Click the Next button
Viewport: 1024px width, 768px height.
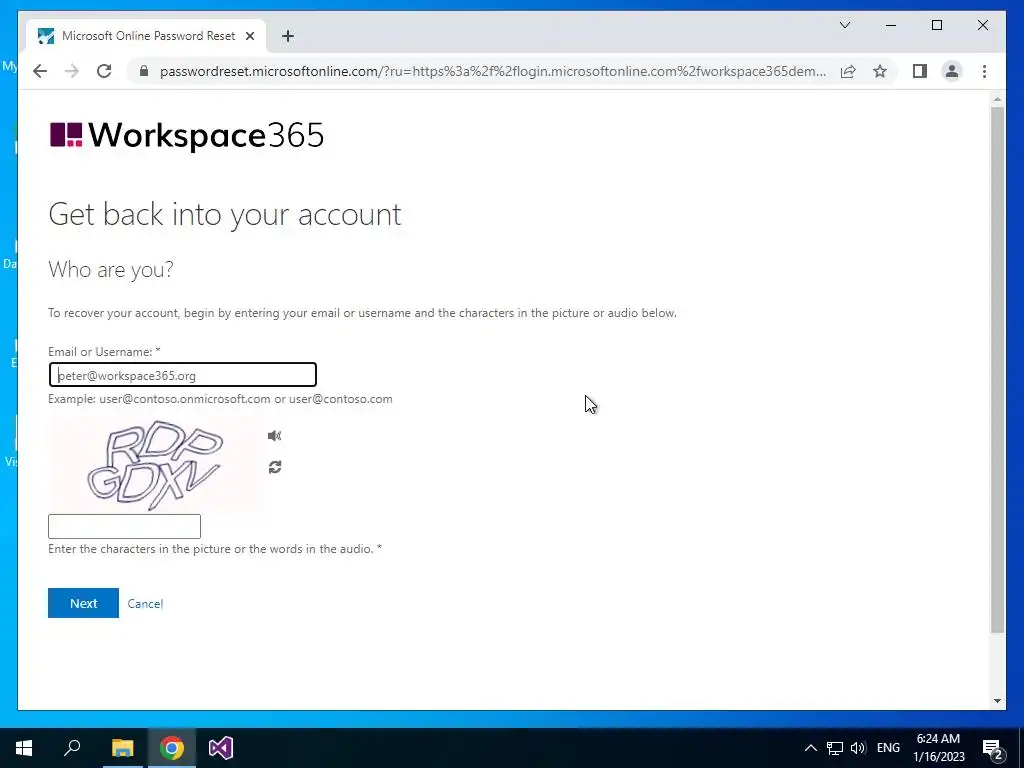point(84,603)
